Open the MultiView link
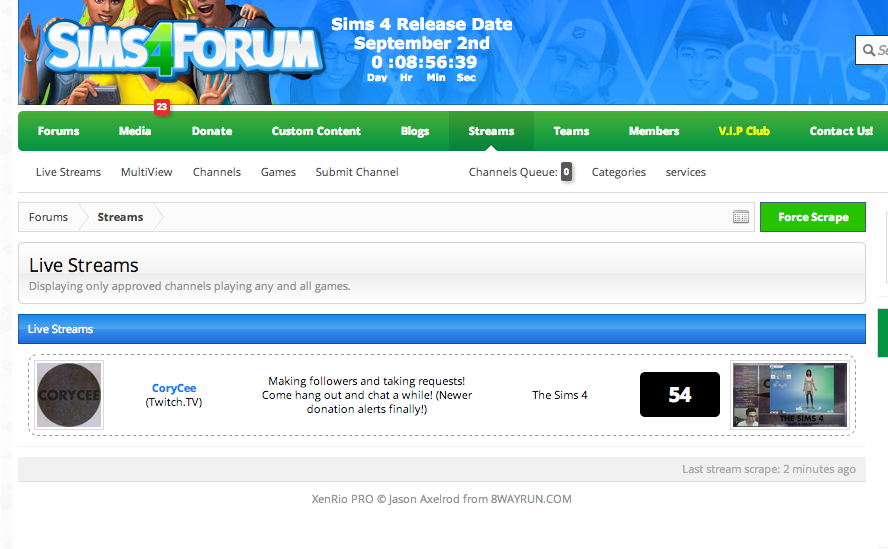Viewport: 888px width, 549px height. pyautogui.click(x=147, y=172)
